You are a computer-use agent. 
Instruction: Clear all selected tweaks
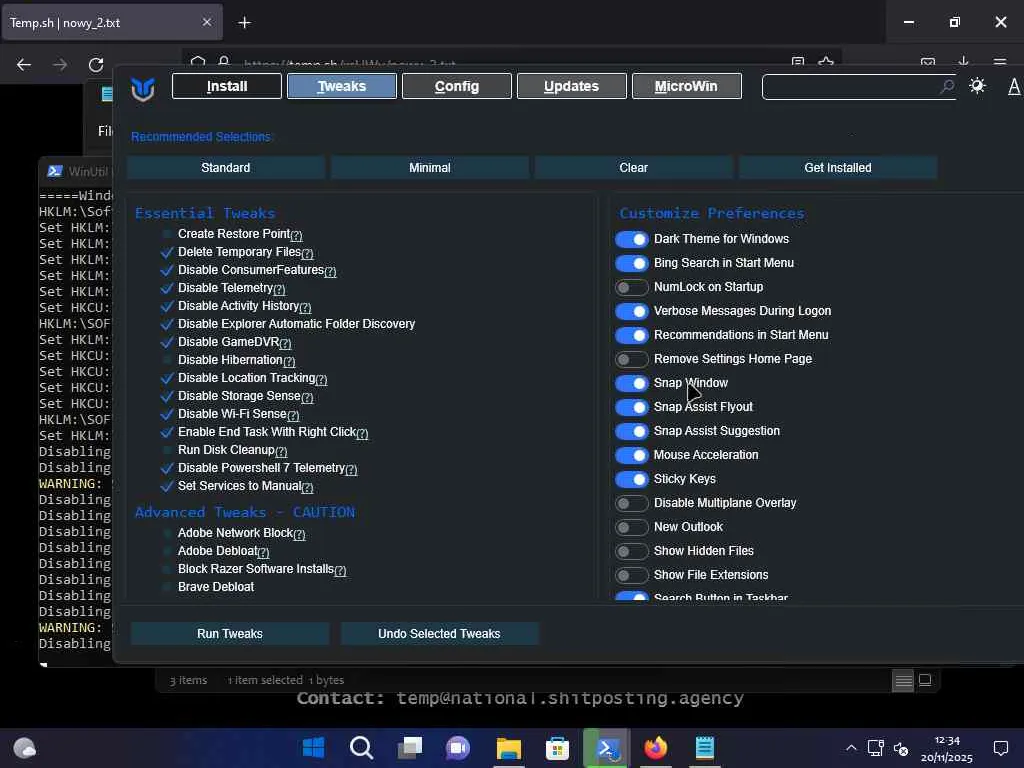click(x=633, y=168)
